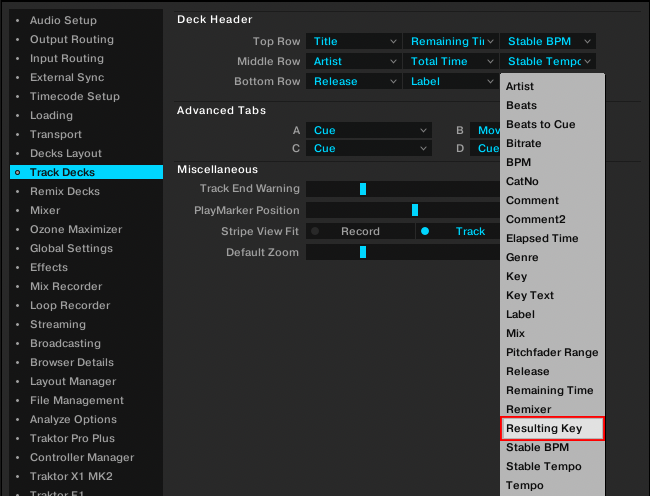Go to the Mixer settings page
Image resolution: width=650 pixels, height=496 pixels.
click(45, 210)
